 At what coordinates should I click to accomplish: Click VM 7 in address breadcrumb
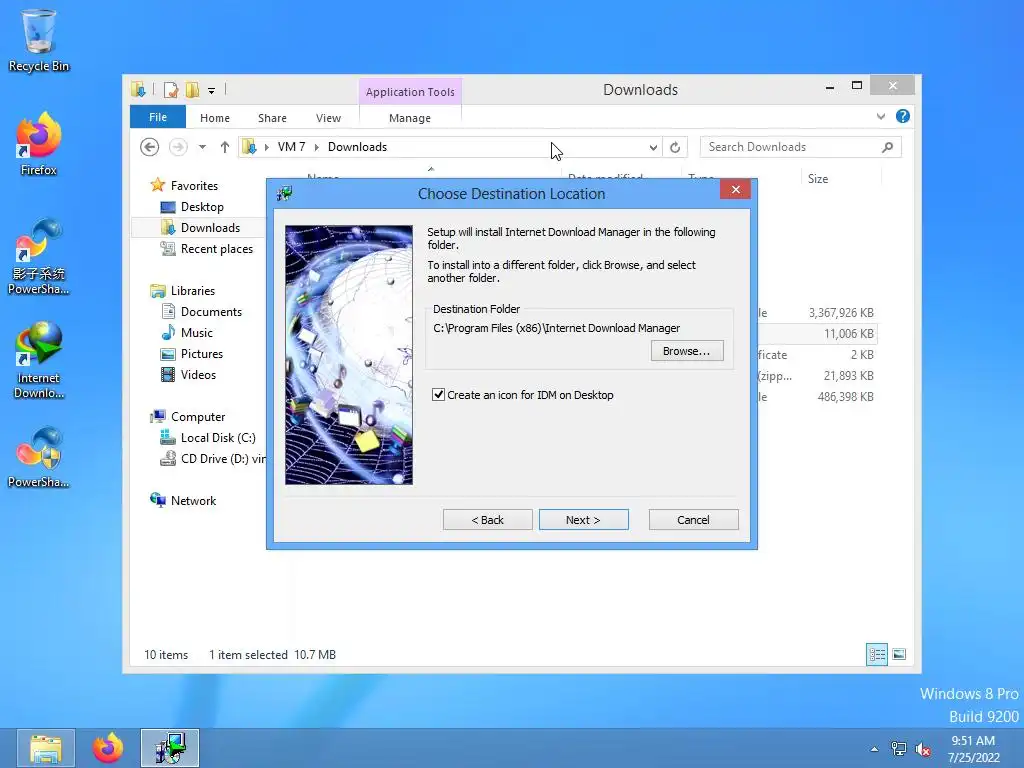click(291, 147)
